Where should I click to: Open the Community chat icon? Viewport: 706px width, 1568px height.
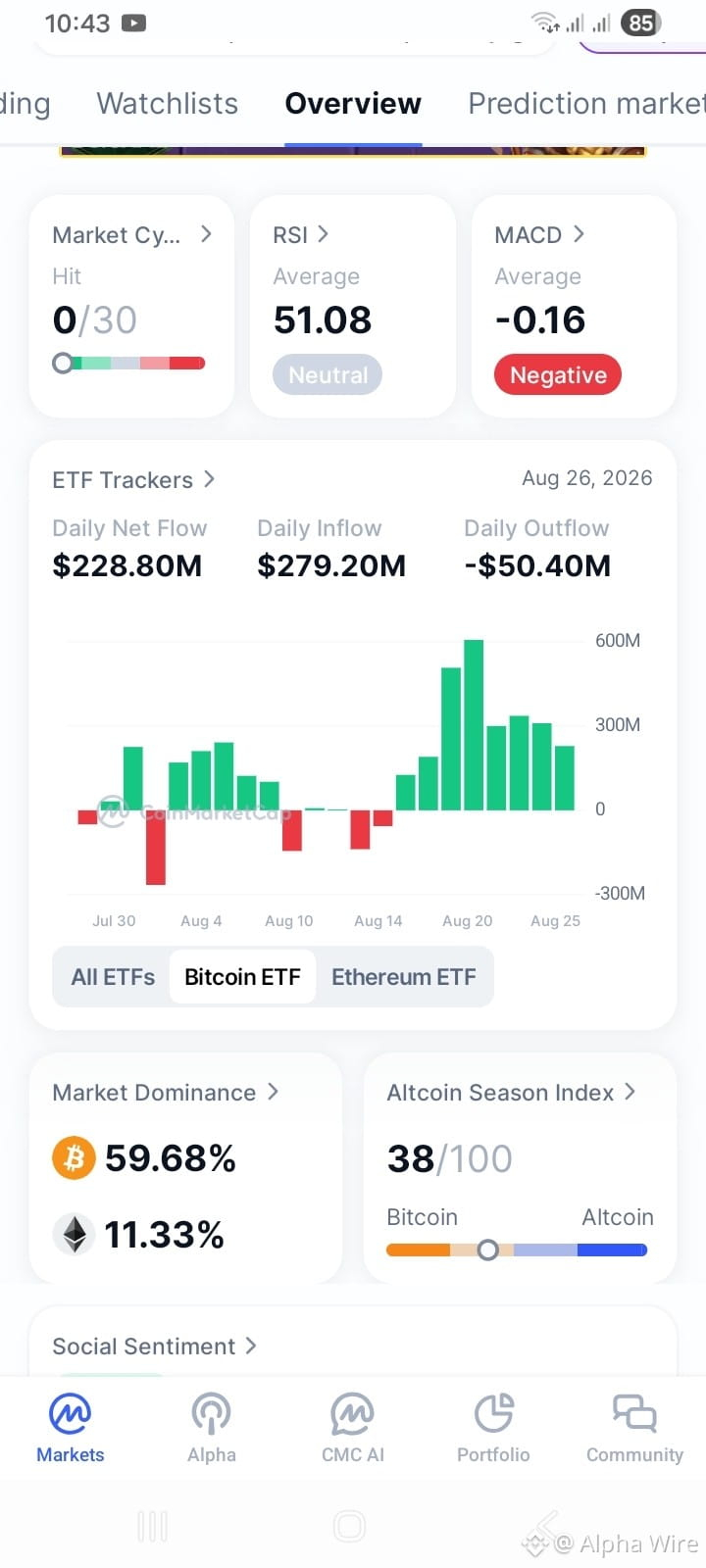[634, 1413]
